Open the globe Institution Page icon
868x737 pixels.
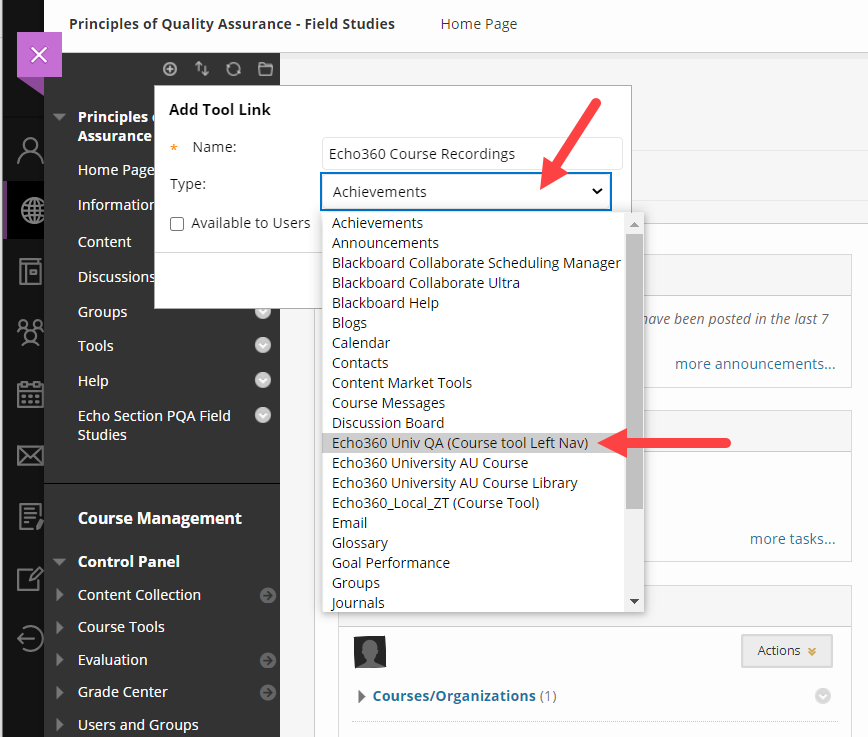[x=32, y=210]
